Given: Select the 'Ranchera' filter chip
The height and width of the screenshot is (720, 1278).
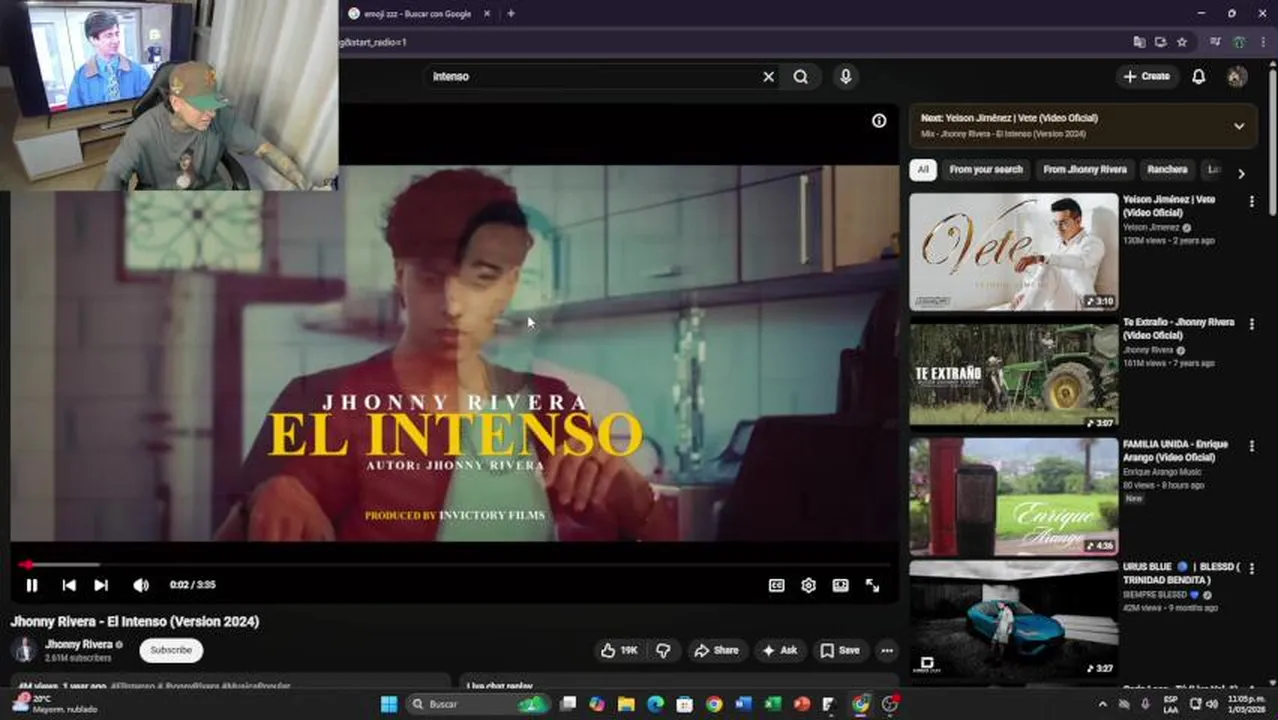Looking at the screenshot, I should pyautogui.click(x=1167, y=170).
